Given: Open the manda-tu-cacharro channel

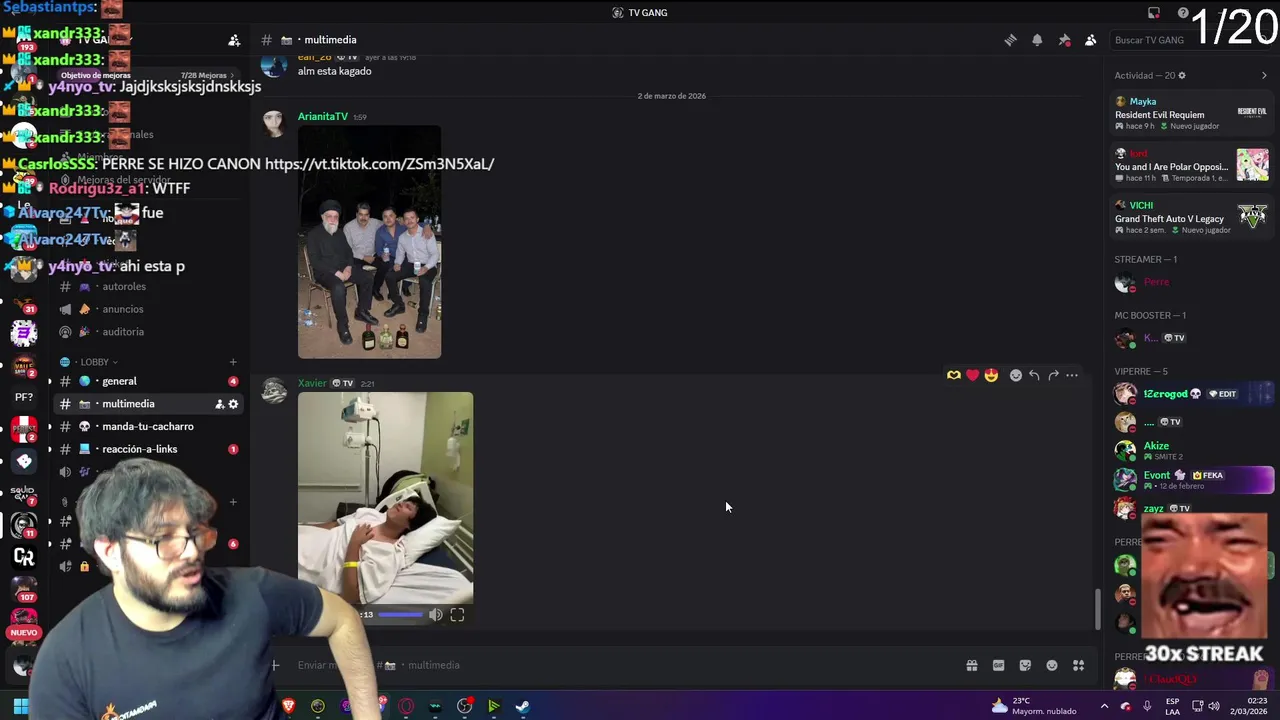Looking at the screenshot, I should pos(148,426).
